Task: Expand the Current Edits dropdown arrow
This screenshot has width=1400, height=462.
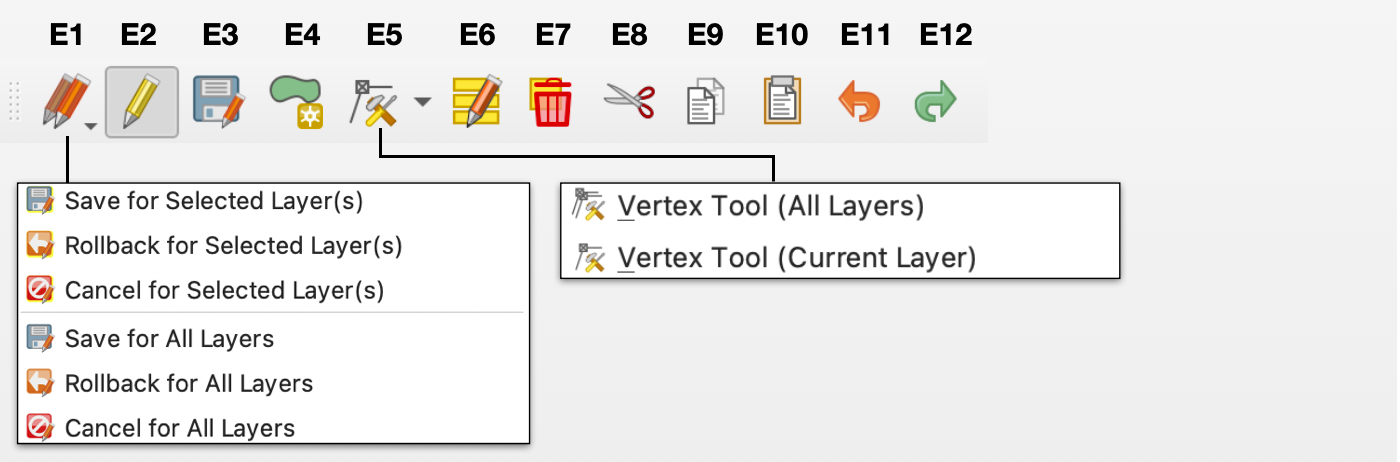Action: pyautogui.click(x=91, y=126)
